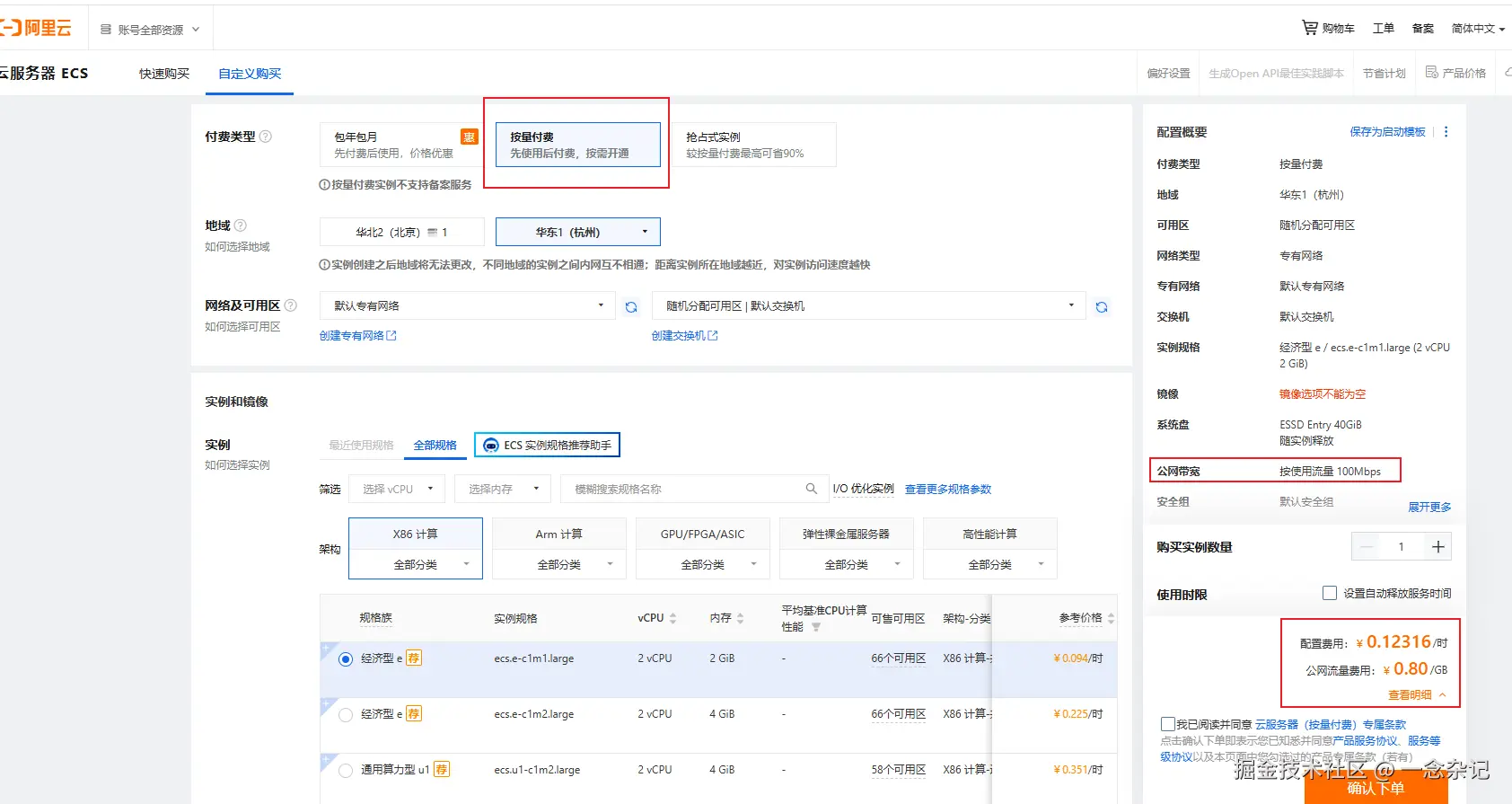Select the X86 计算 architecture tab
This screenshot has width=1512, height=804.
click(416, 534)
